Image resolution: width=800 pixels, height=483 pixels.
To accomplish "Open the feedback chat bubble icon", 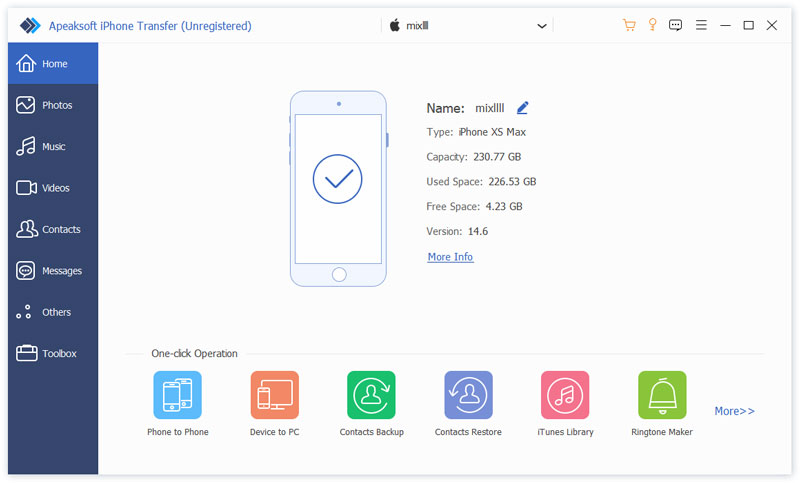I will click(676, 25).
